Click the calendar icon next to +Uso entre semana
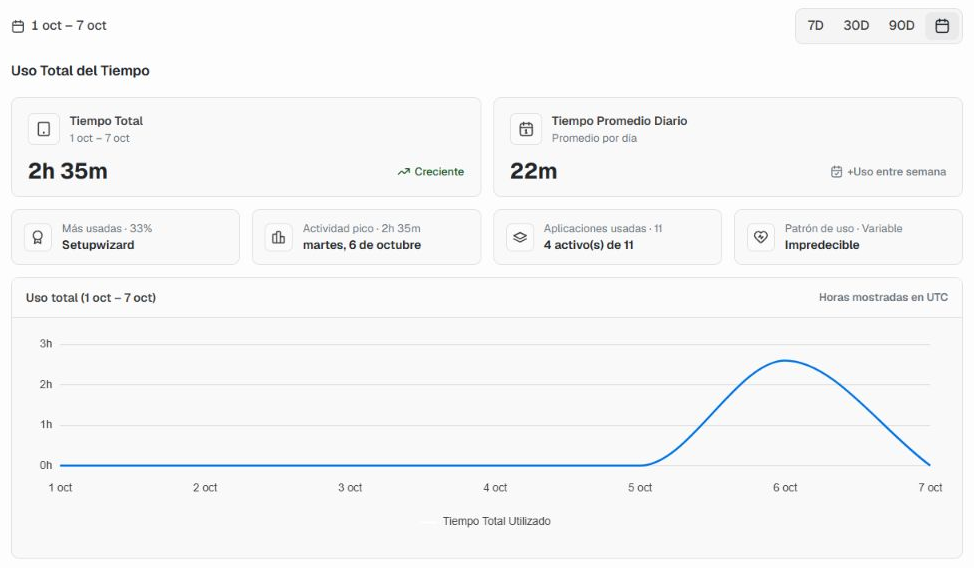 tap(836, 172)
